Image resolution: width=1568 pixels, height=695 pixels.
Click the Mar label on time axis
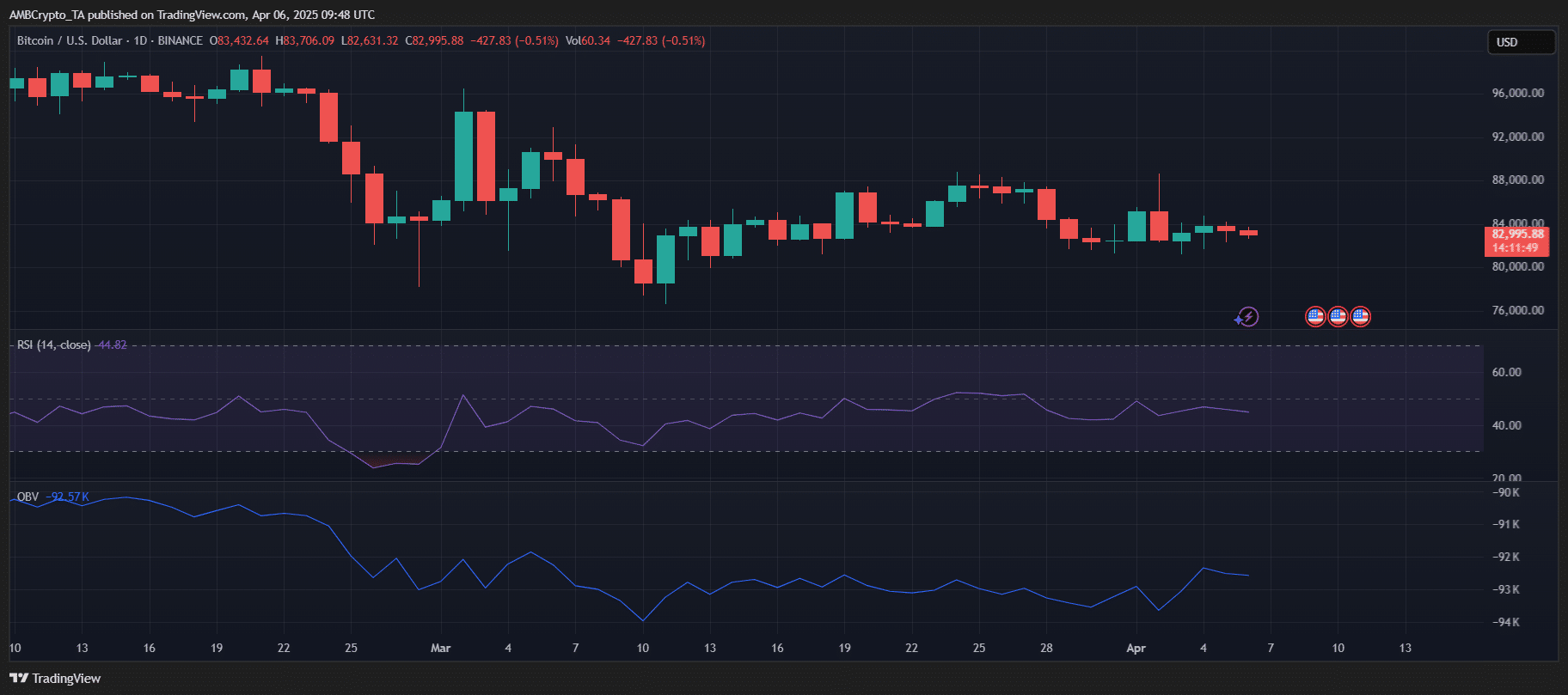coord(440,648)
